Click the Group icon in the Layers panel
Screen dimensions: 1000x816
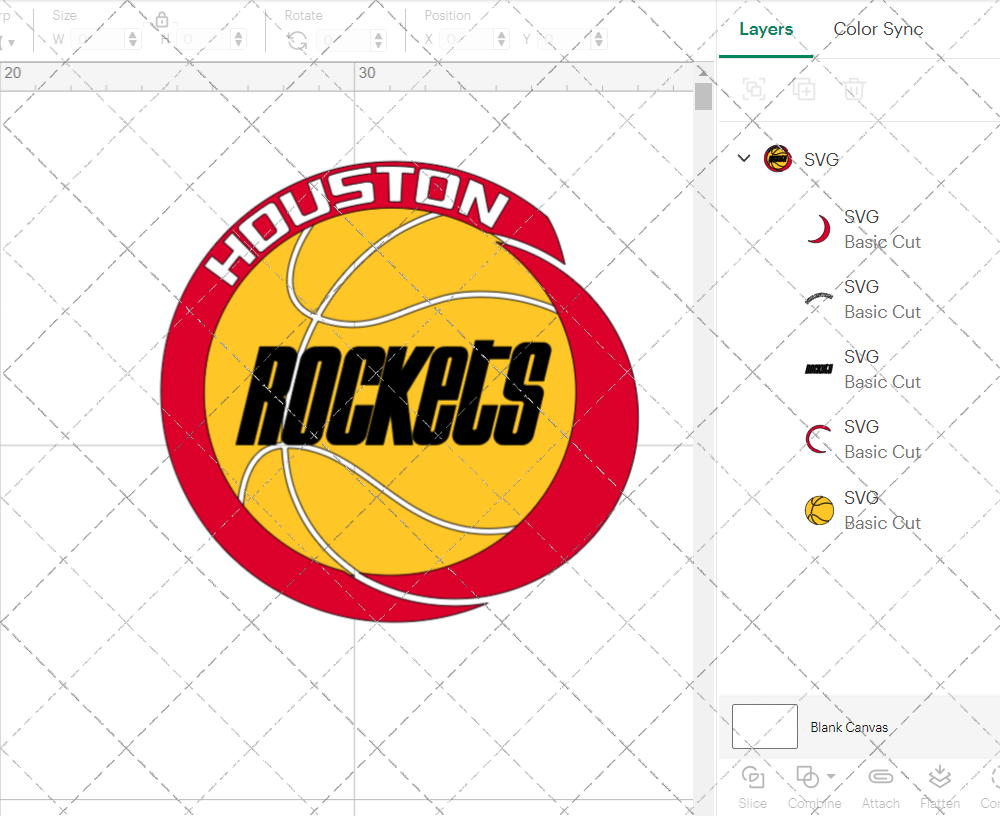pos(753,89)
